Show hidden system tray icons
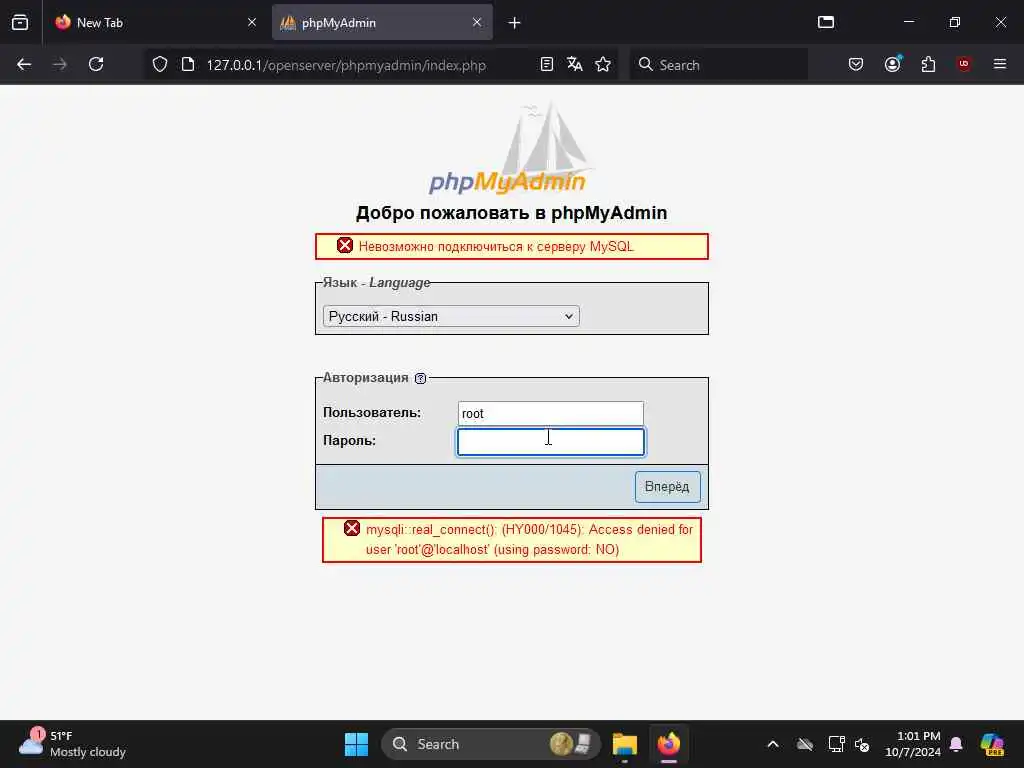Viewport: 1024px width, 768px height. 773,744
